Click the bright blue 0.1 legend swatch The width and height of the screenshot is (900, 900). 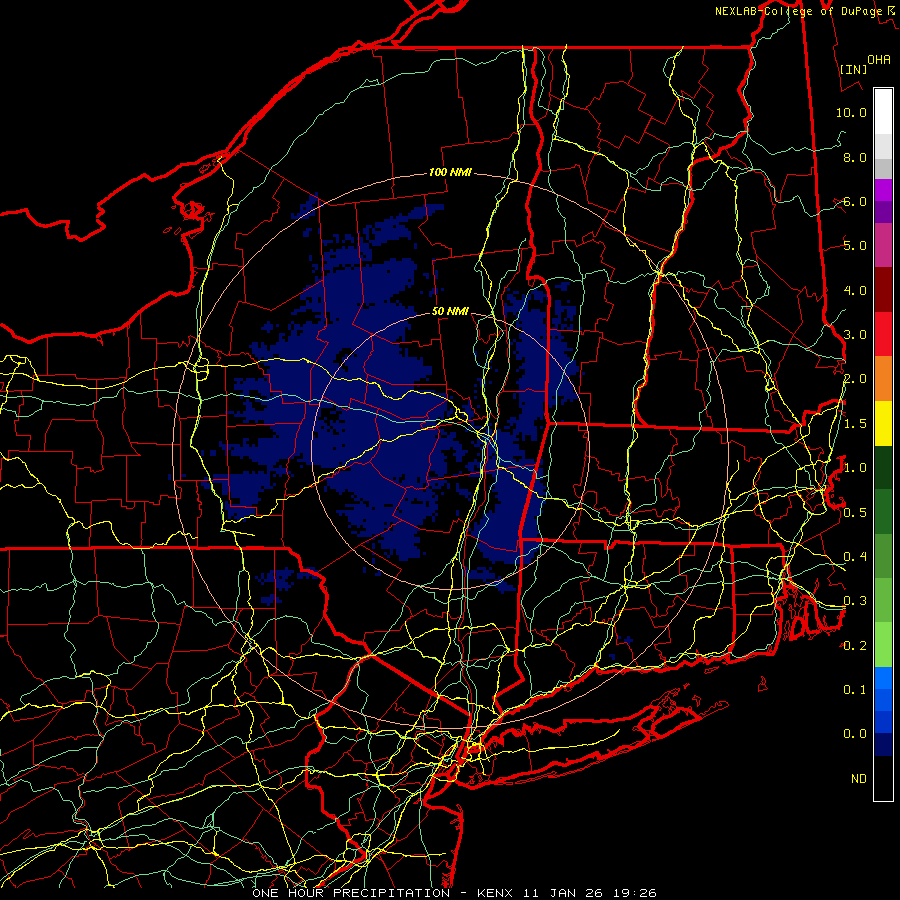[x=883, y=678]
